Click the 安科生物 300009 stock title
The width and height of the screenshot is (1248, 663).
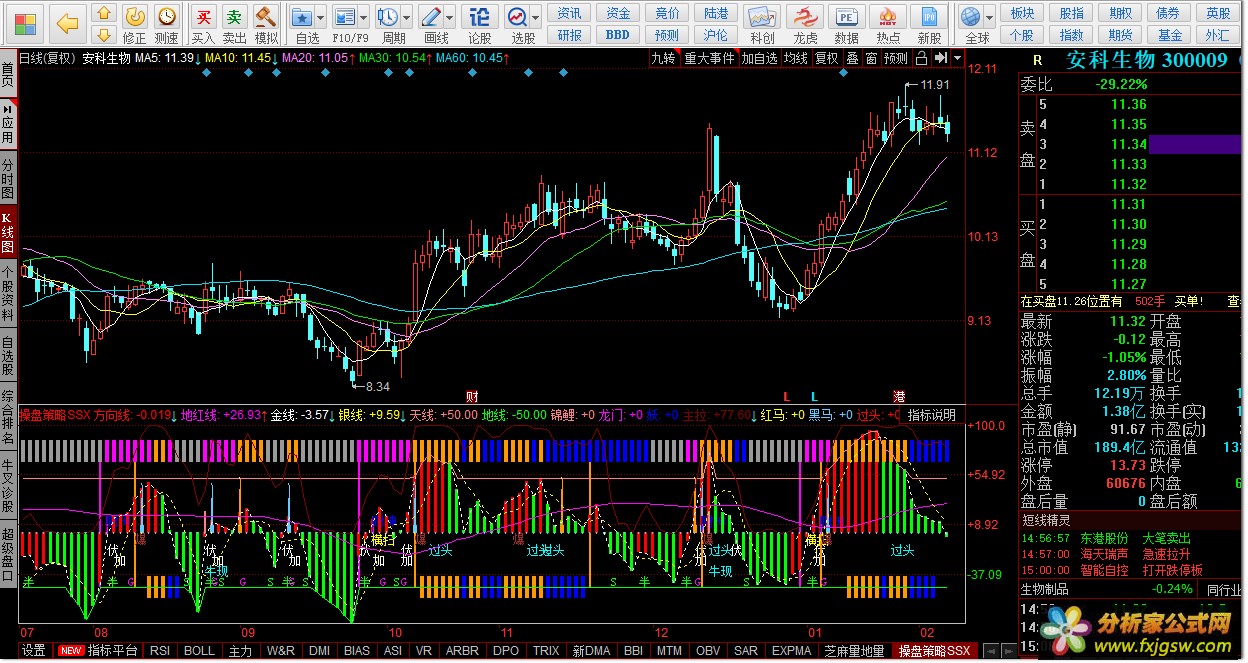click(1146, 59)
